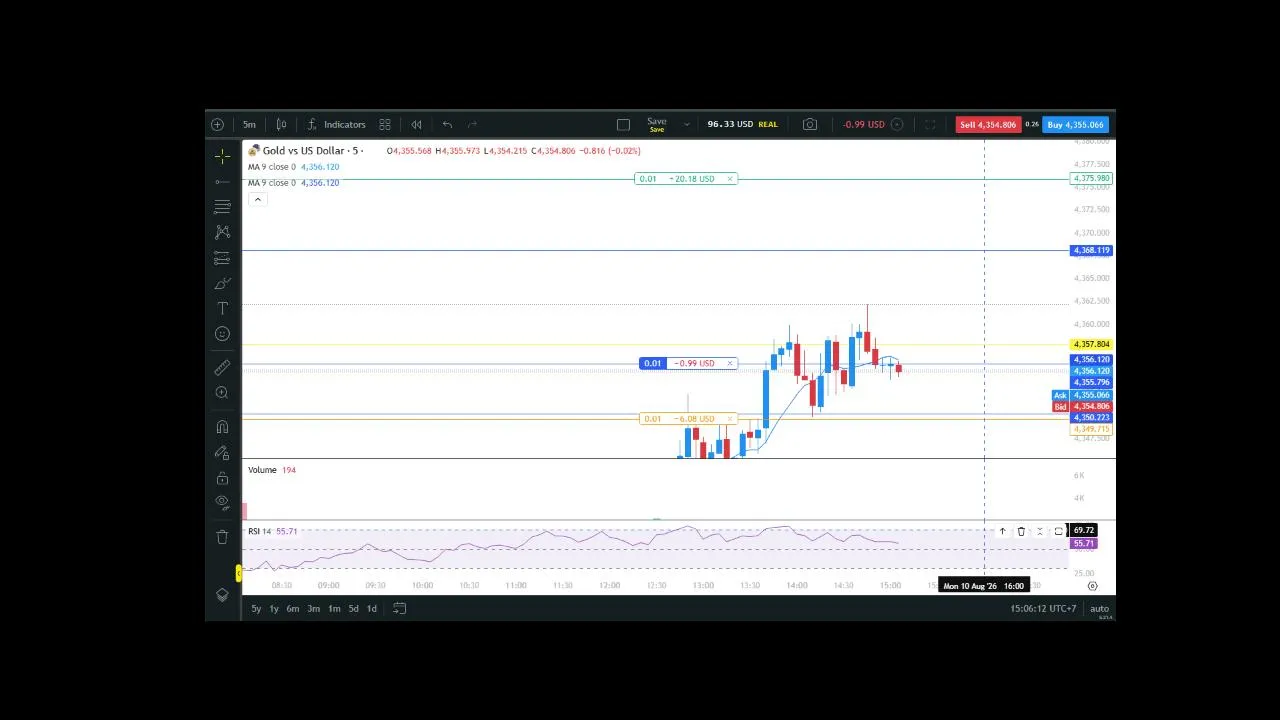1280x720 pixels.
Task: Select the crosshair cursor tool
Action: (x=222, y=156)
